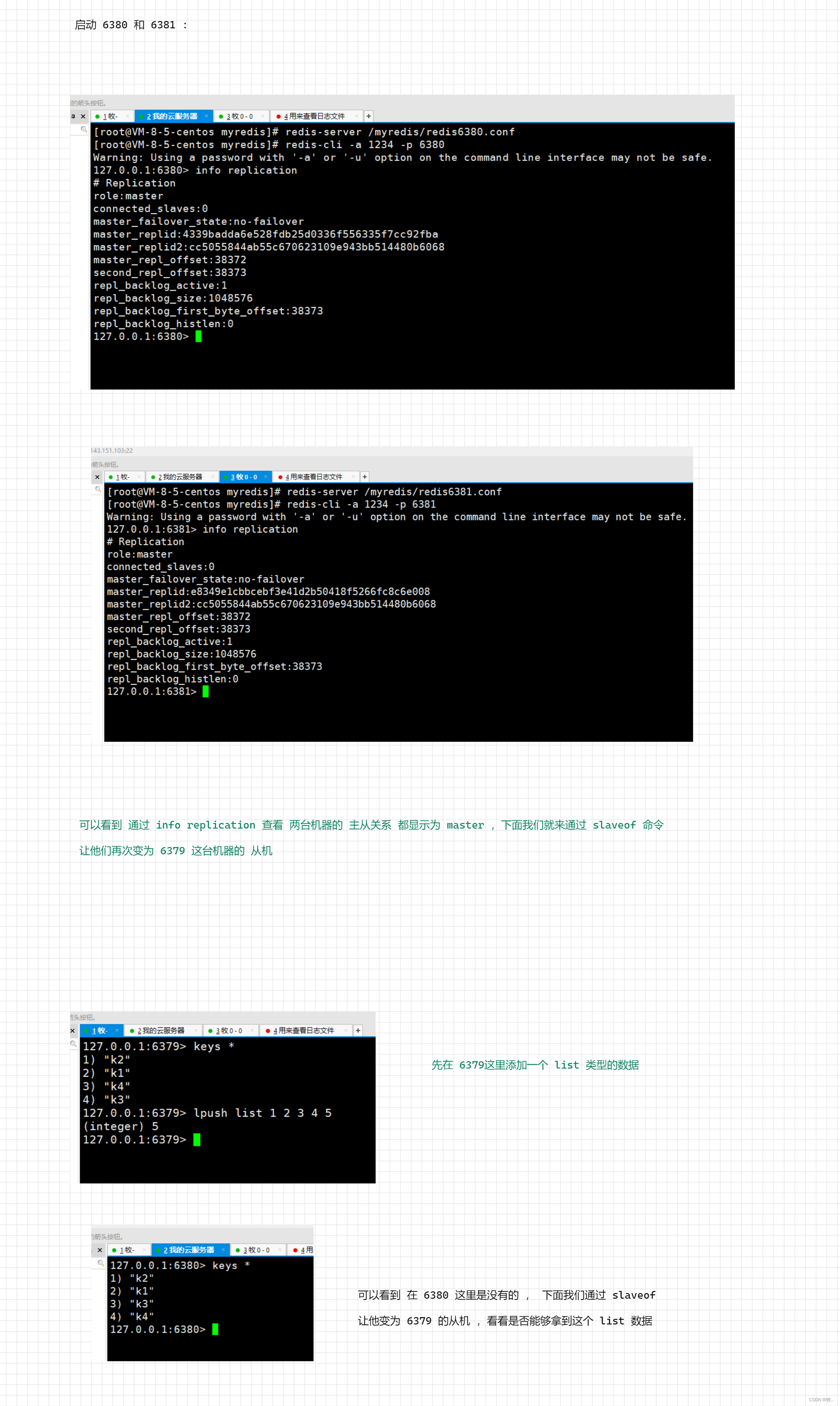Image resolution: width=840 pixels, height=1406 pixels.
Task: Close the side panel in the 6380 terminal window
Action: (83, 116)
